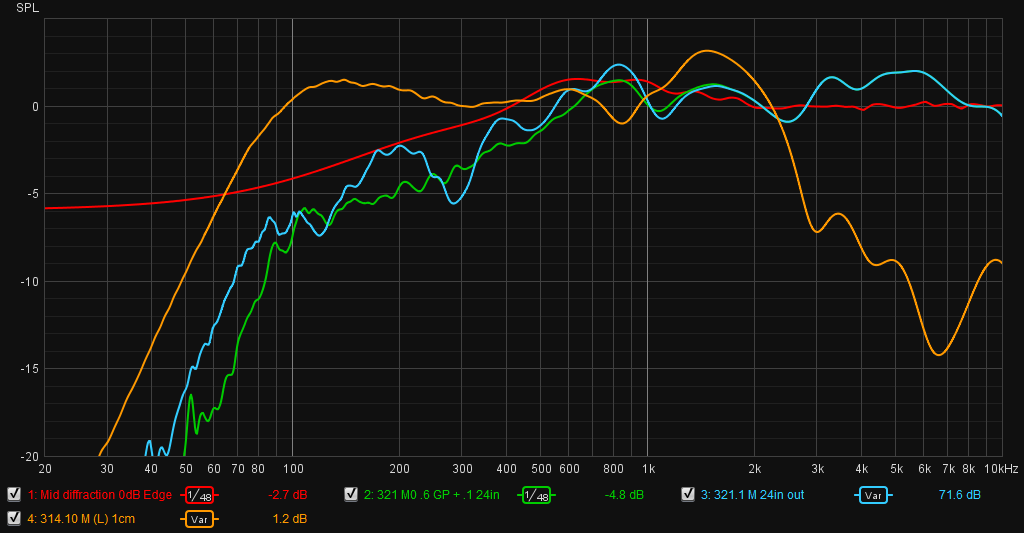Click the green -4.8 dB value

[x=624, y=495]
